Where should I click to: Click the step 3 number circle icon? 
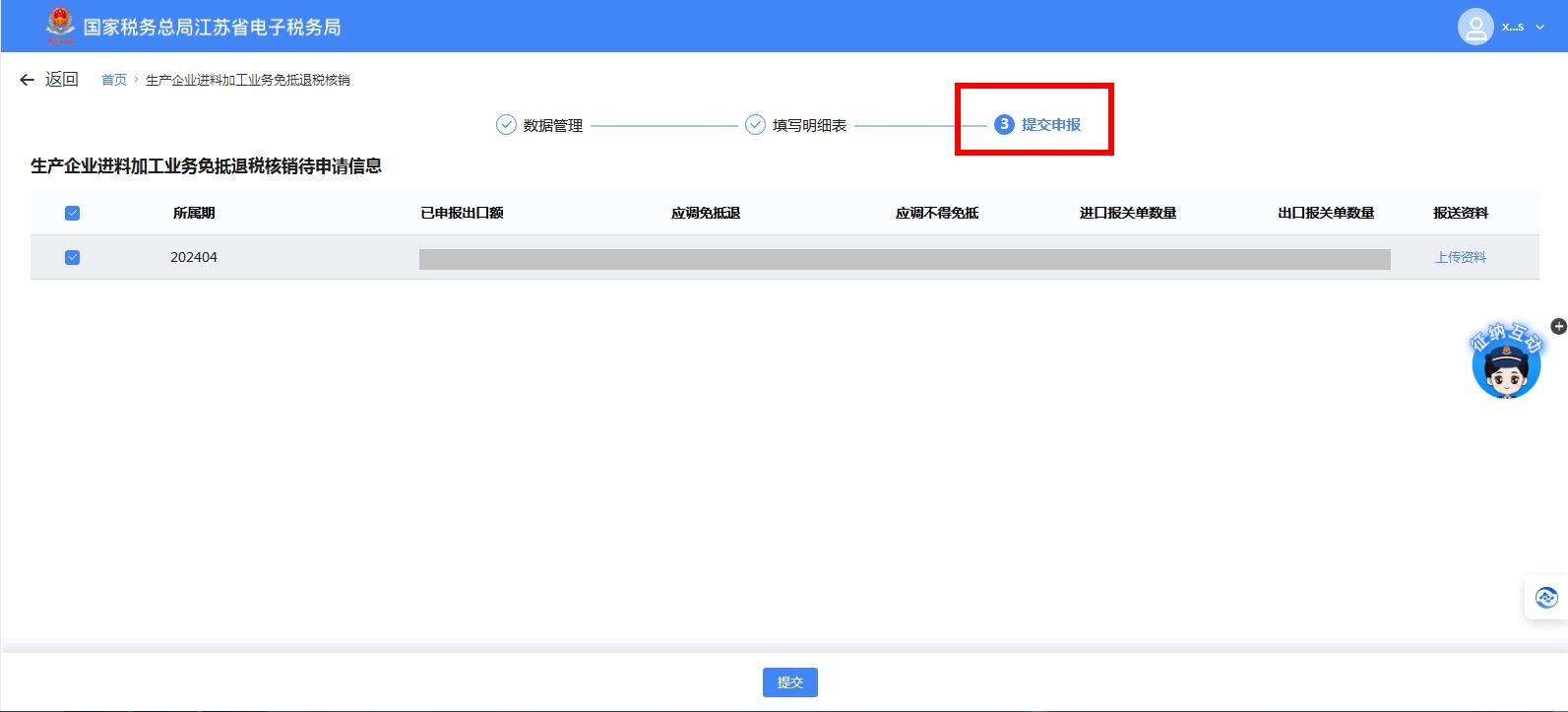1004,124
